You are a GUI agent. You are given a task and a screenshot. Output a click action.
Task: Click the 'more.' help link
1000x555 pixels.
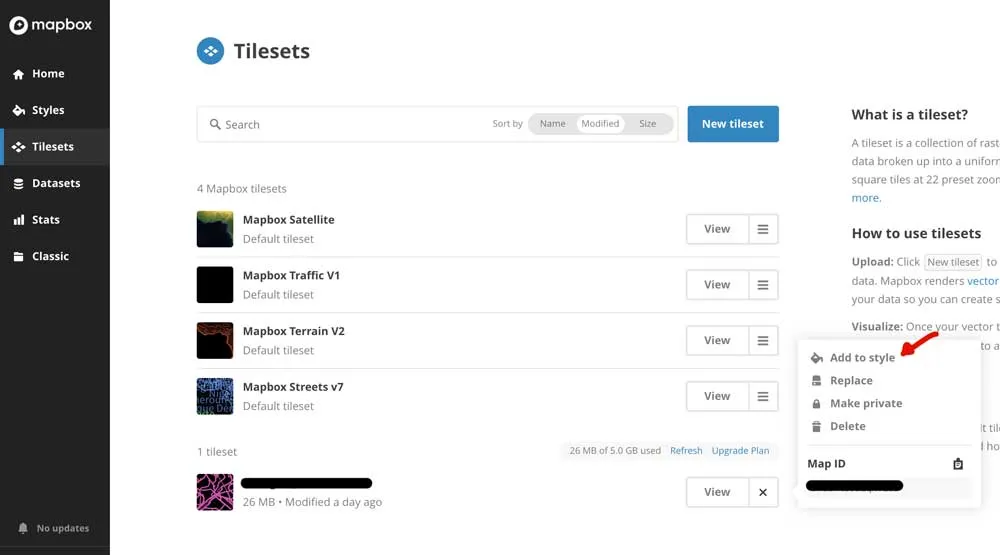click(866, 198)
